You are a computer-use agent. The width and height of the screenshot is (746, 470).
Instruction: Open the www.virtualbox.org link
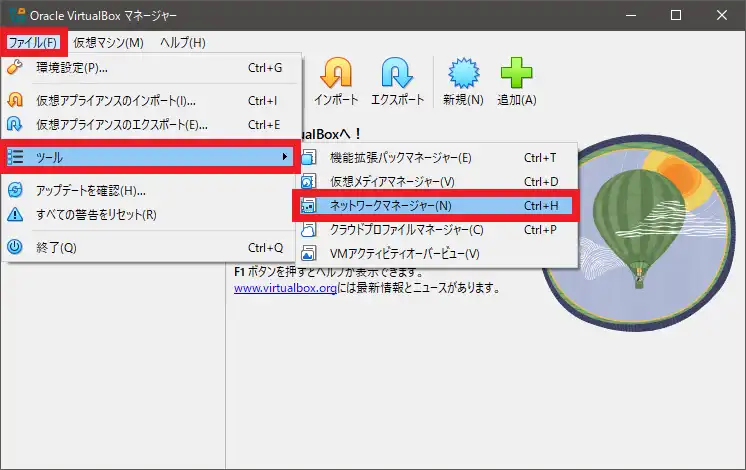click(285, 288)
